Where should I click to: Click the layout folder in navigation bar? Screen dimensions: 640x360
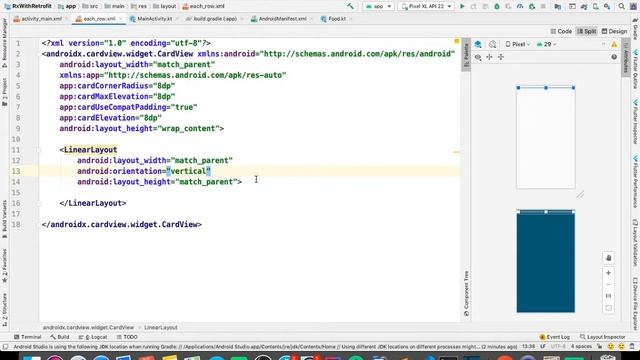click(164, 6)
